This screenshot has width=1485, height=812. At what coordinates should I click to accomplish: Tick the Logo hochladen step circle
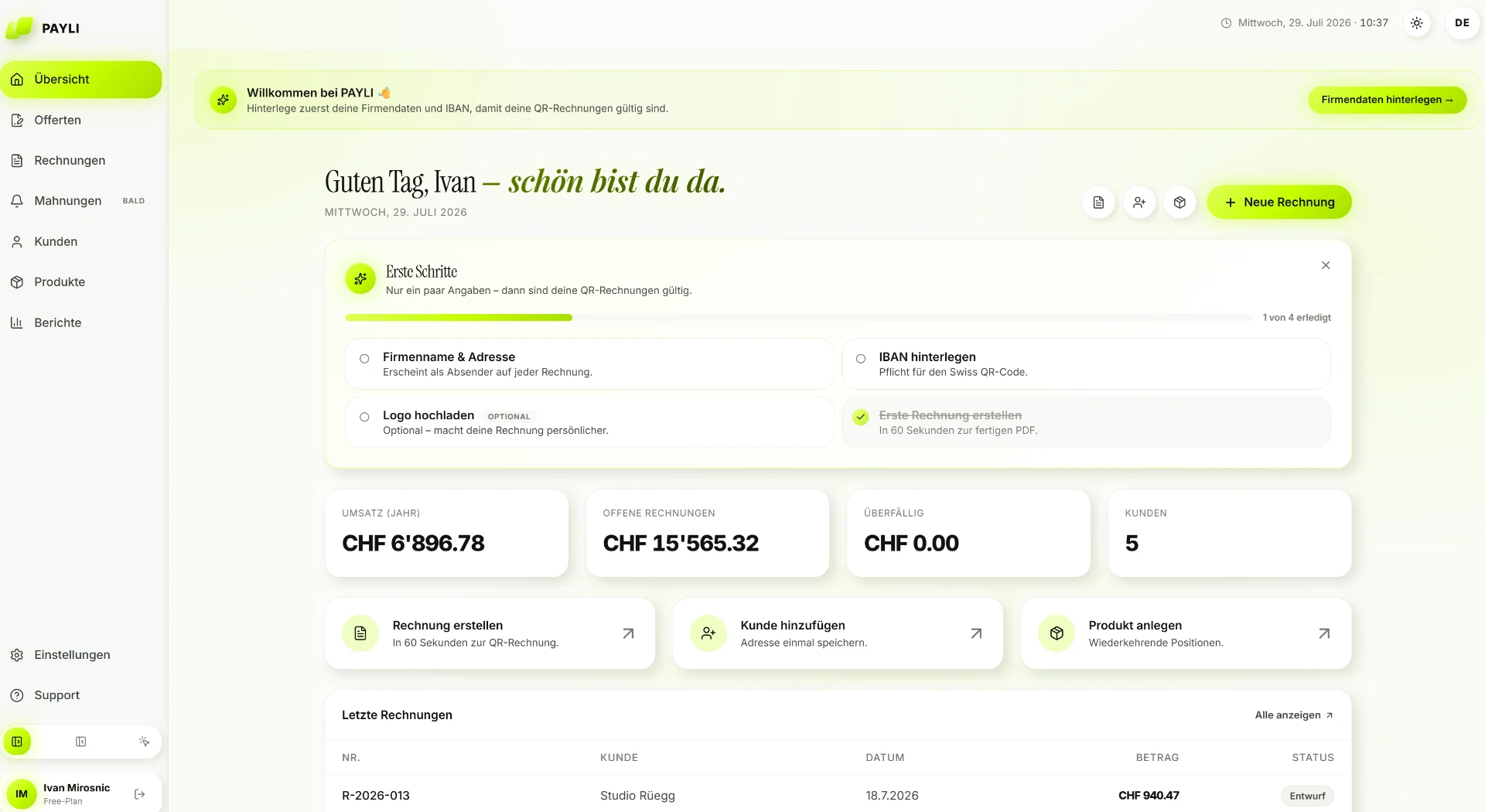click(364, 417)
